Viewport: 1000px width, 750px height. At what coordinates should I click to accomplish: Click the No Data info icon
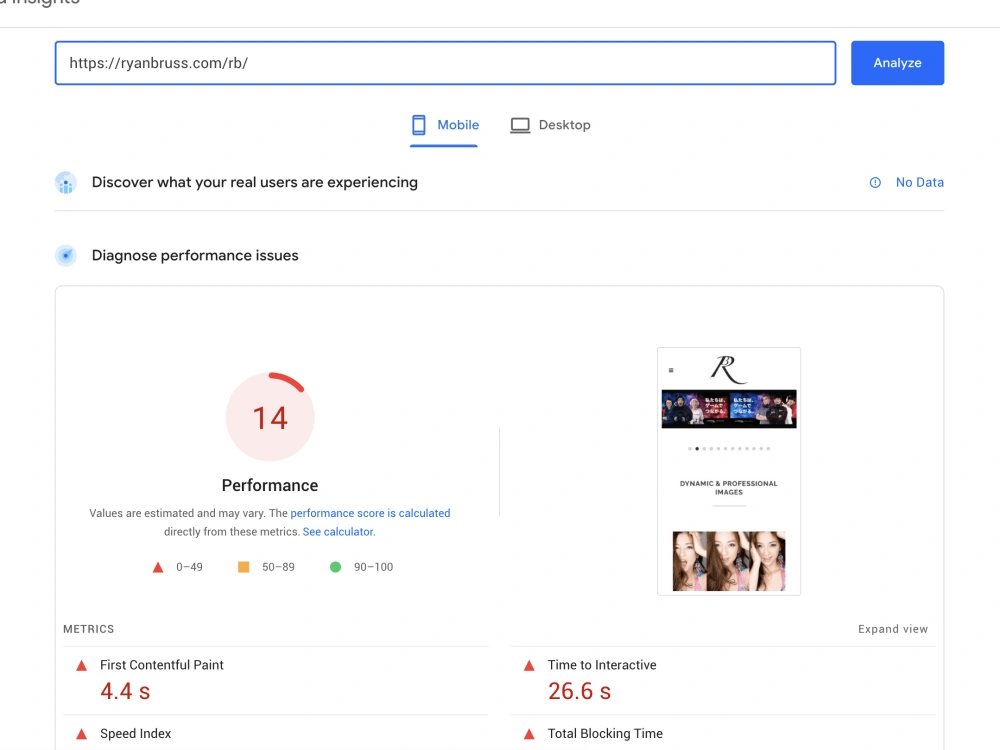tap(875, 182)
